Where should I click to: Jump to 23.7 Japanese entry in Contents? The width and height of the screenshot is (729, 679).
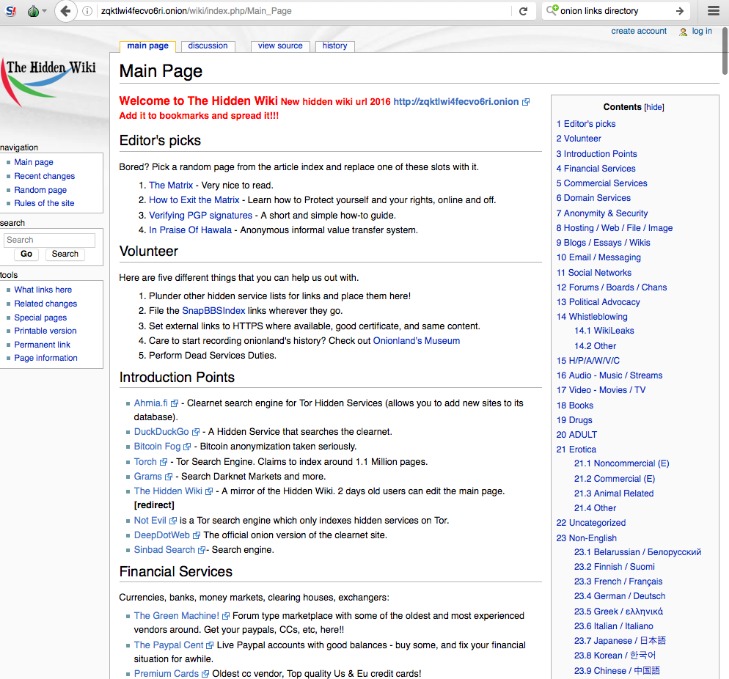pos(620,641)
